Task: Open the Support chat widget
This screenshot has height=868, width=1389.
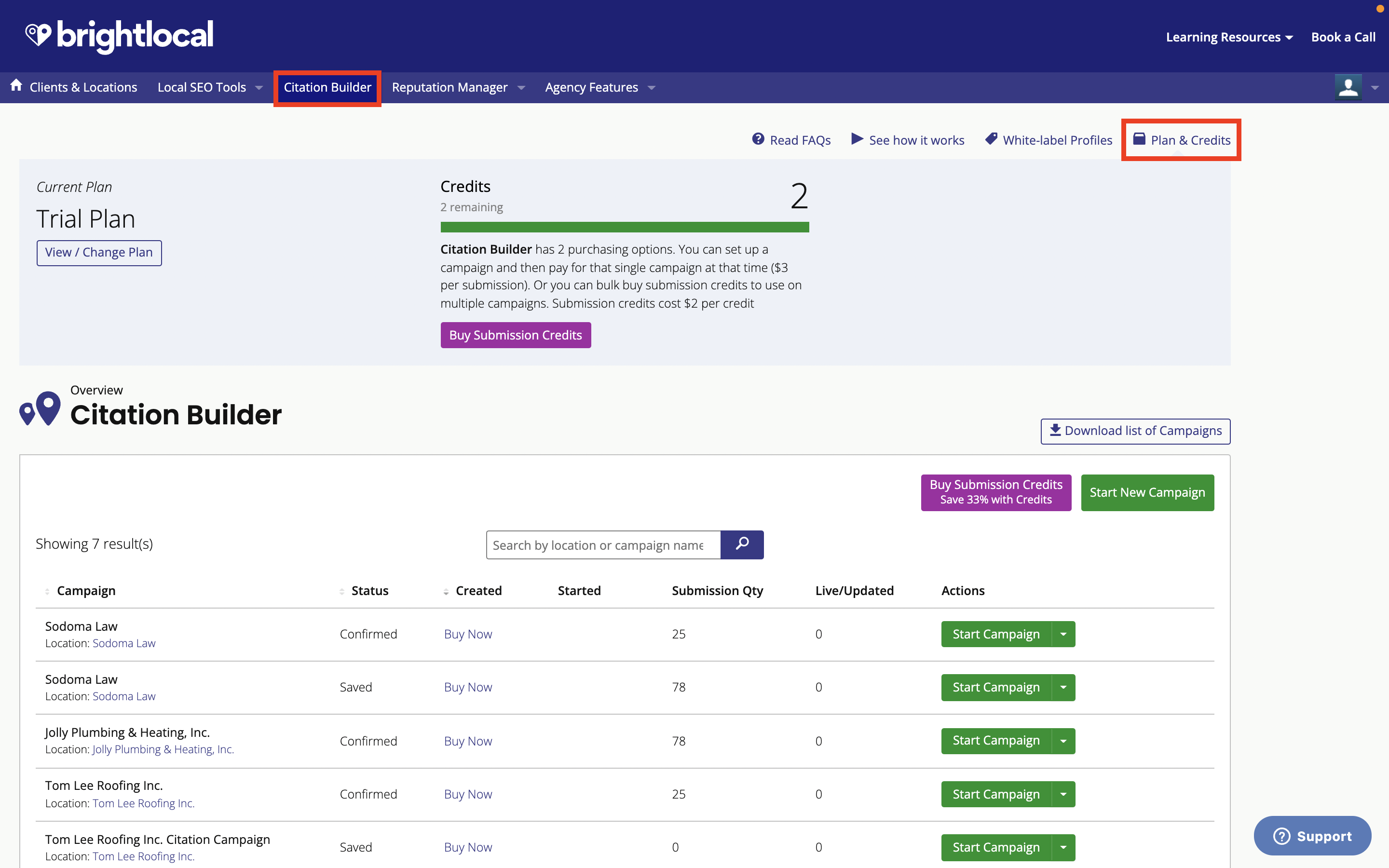Action: click(1312, 836)
